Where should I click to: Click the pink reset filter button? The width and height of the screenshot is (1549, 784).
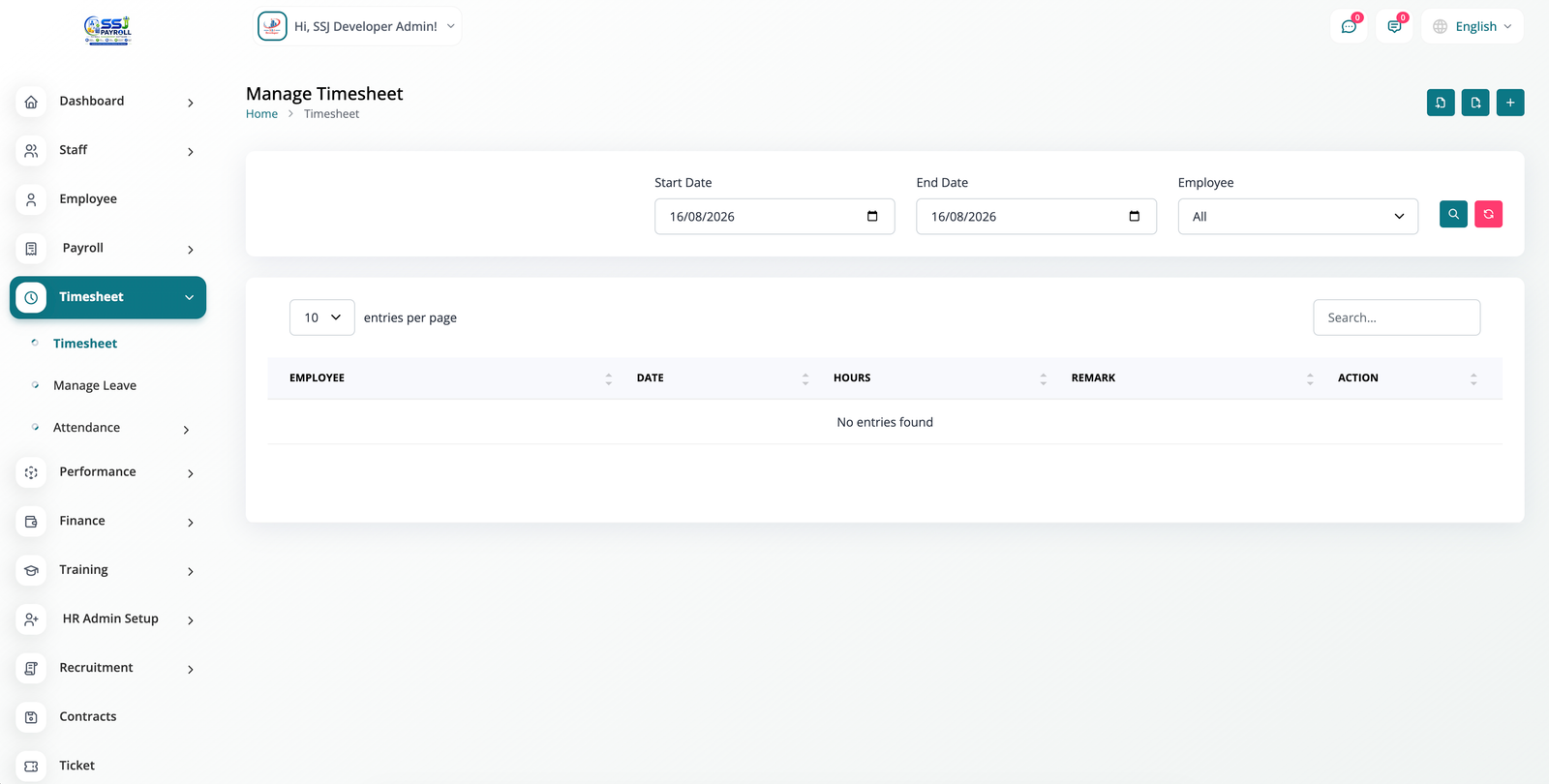click(x=1488, y=214)
